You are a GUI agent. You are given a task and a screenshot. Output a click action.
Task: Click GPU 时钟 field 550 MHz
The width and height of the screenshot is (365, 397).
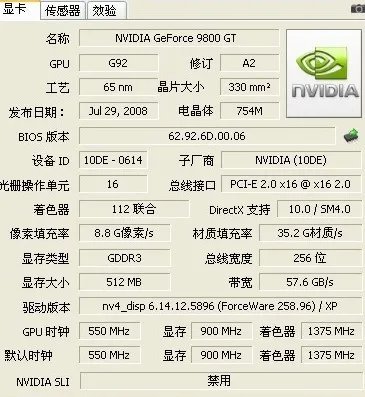point(109,331)
